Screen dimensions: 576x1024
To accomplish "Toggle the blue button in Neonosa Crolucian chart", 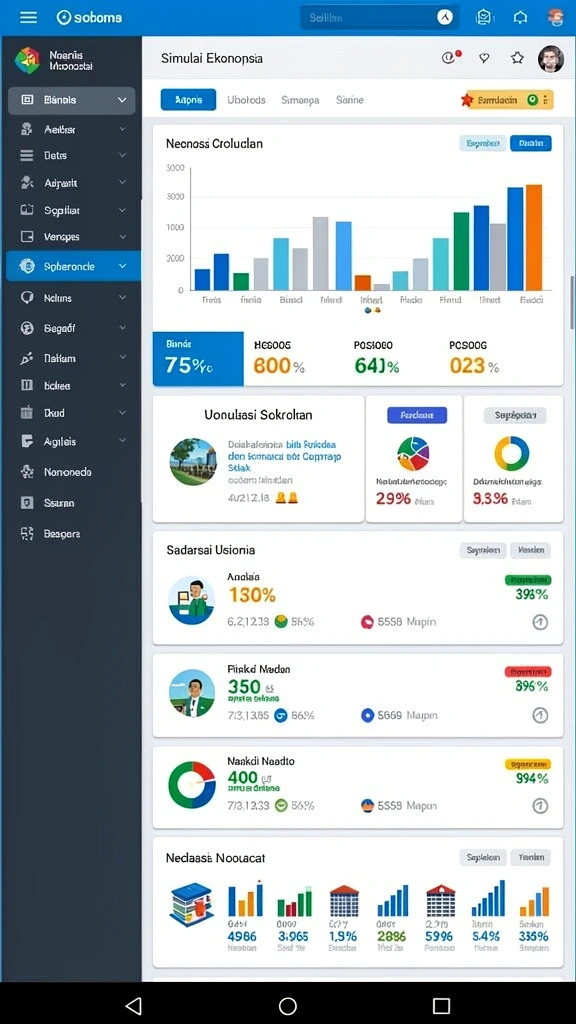I will tap(530, 143).
